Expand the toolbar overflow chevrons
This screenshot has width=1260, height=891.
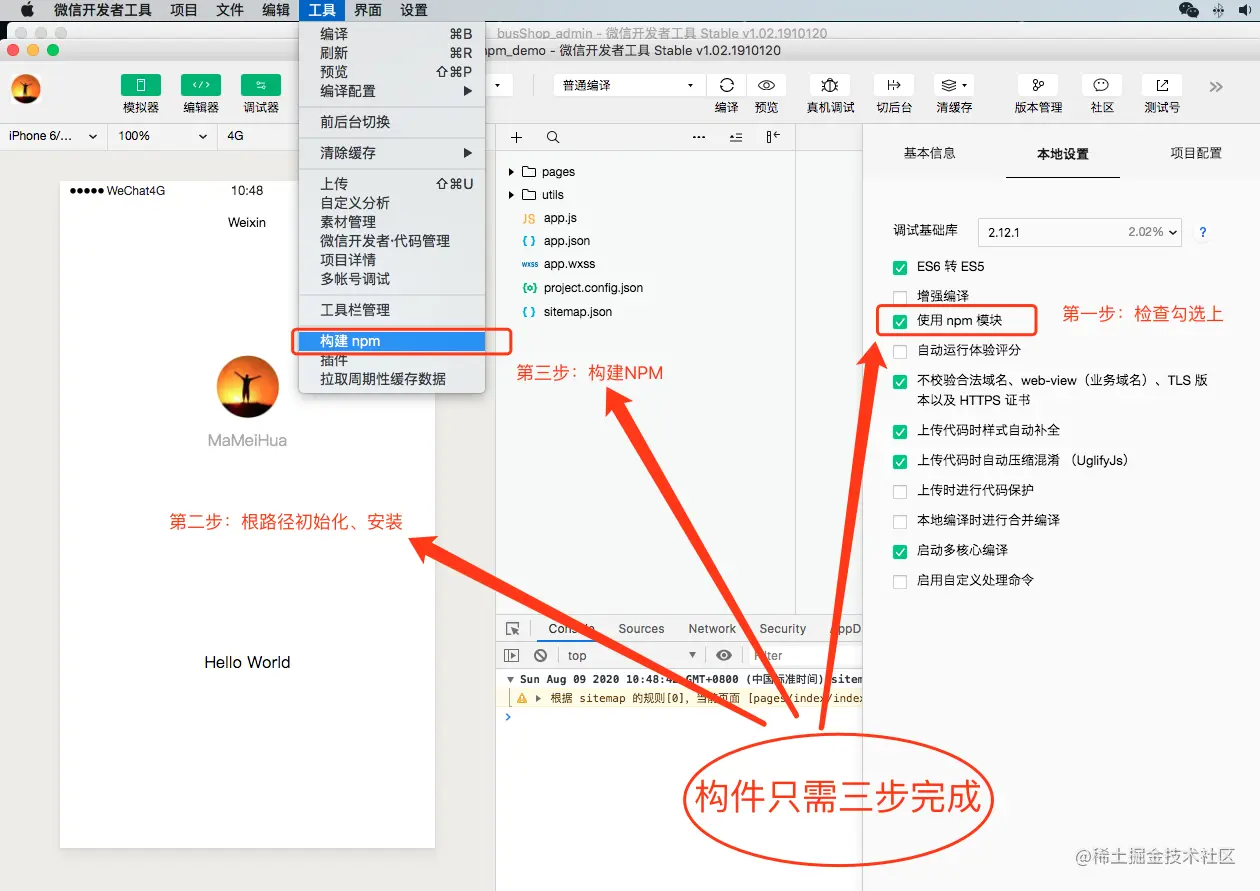pos(1216,87)
